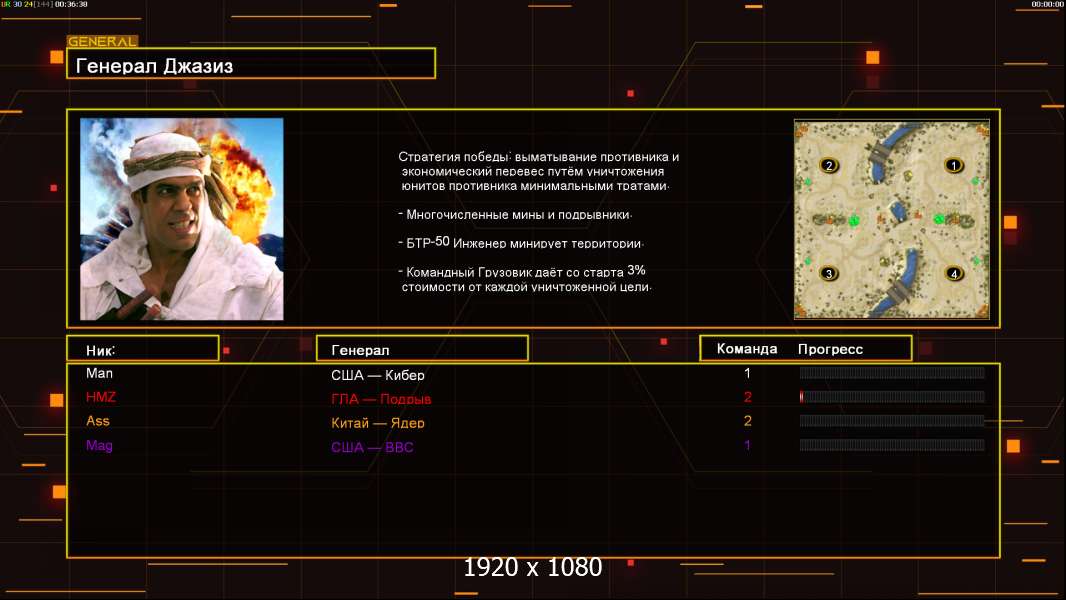Click start position marker 3 on the map
Image resolution: width=1066 pixels, height=600 pixels.
tap(828, 274)
